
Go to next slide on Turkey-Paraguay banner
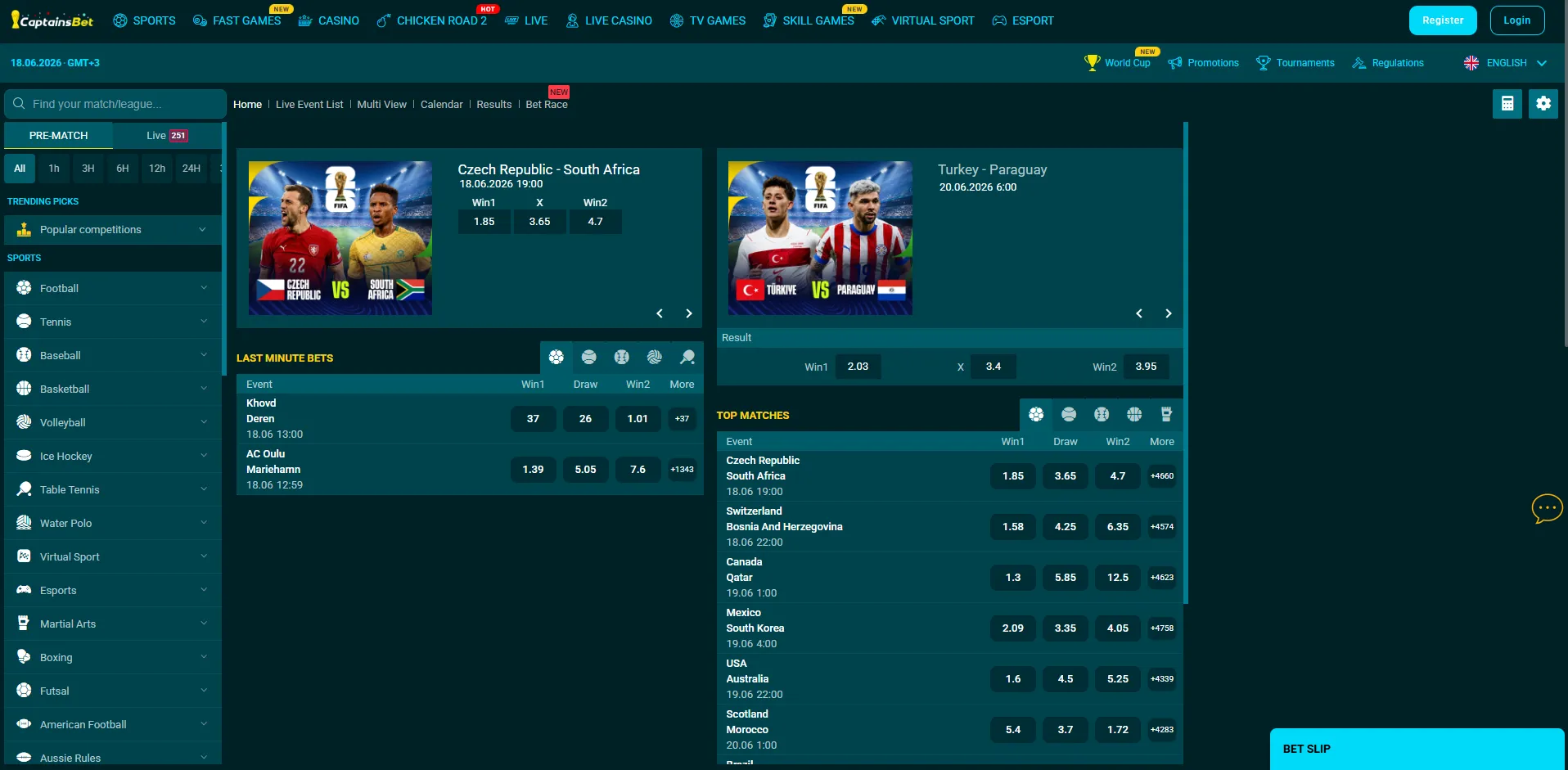pyautogui.click(x=1169, y=313)
